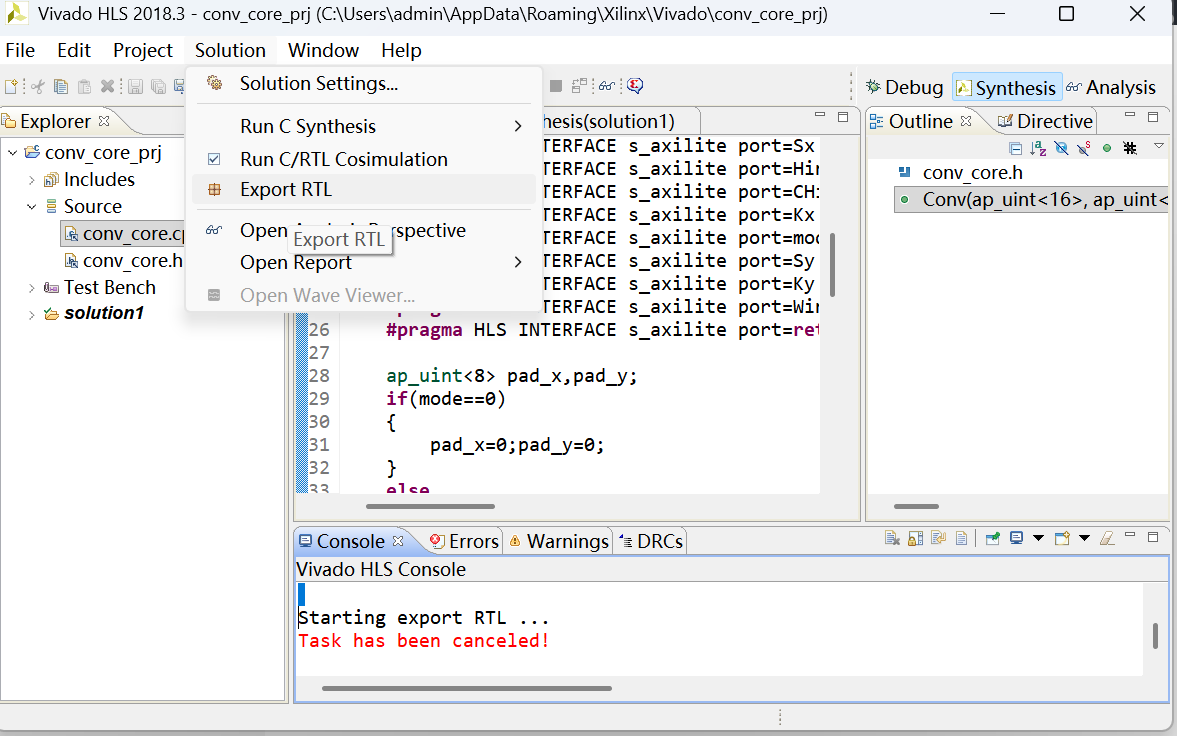Switch to the Debug perspective
1177x736 pixels.
pyautogui.click(x=905, y=87)
